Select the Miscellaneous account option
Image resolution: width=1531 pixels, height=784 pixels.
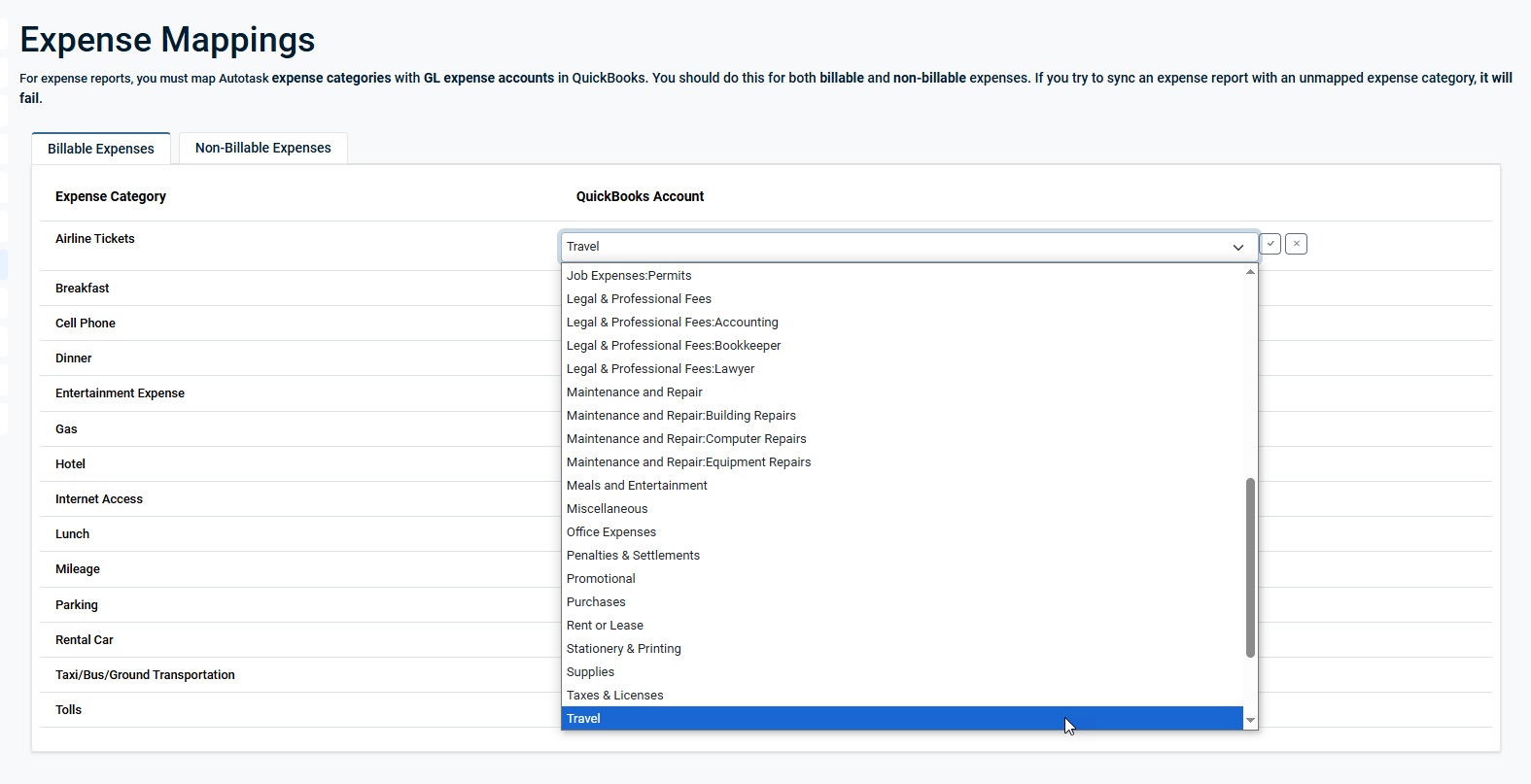click(x=607, y=509)
